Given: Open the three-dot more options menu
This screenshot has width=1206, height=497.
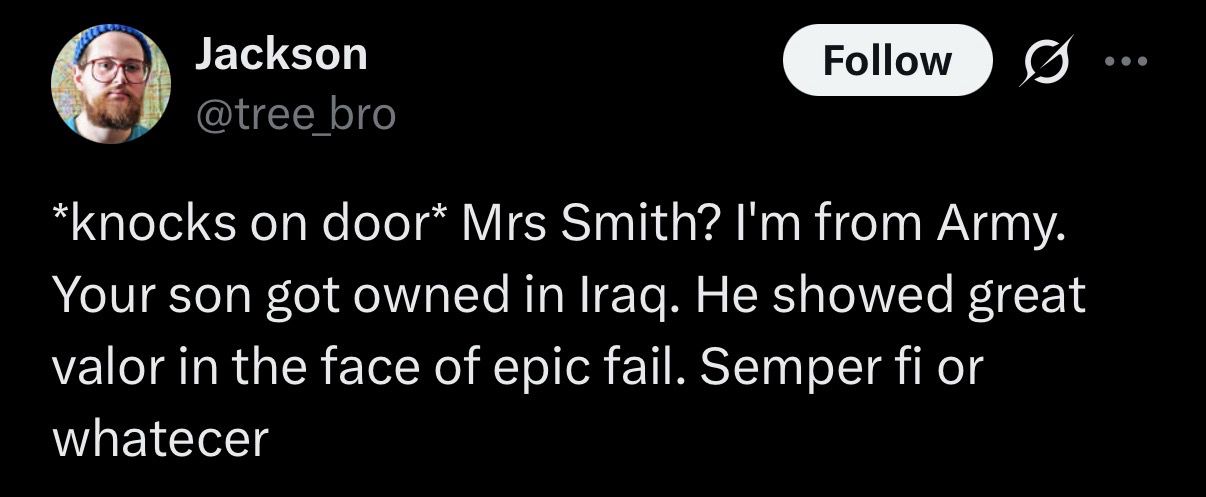Looking at the screenshot, I should point(1127,61).
